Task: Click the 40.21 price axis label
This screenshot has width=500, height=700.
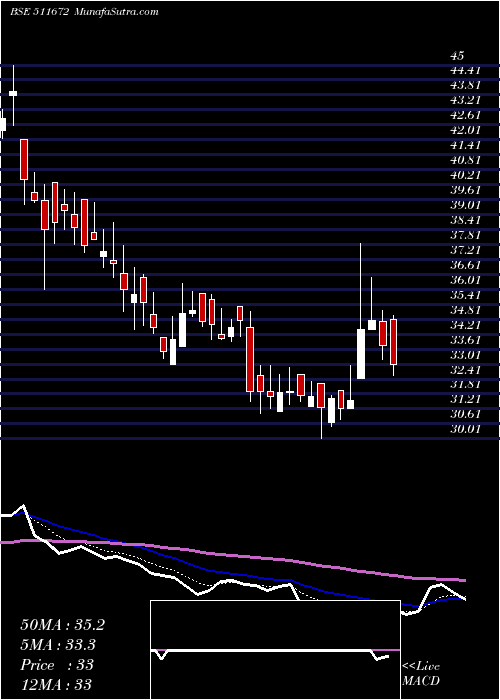Action: 465,175
